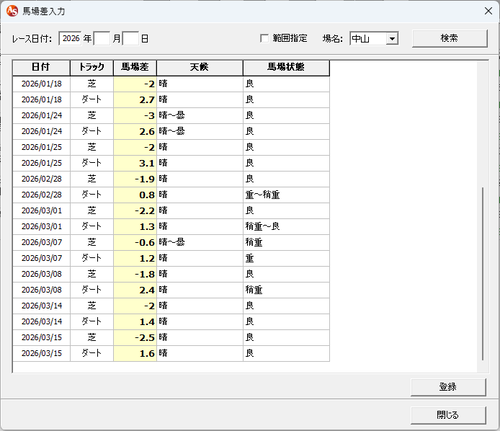Click the 日付 column header
Screen dimensions: 500x431
(41, 68)
